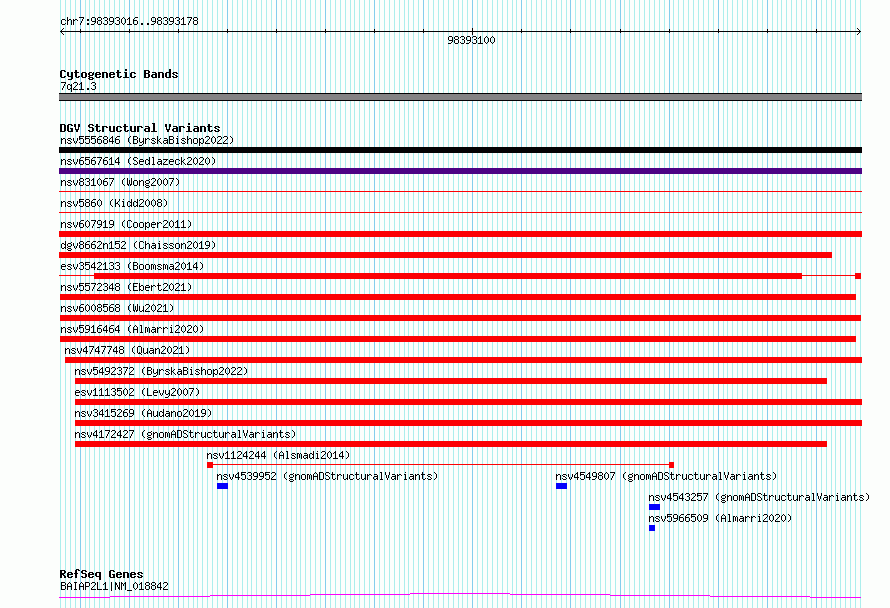
Task: Open variant nsv5966509 (Almarri2020)
Action: coord(720,518)
